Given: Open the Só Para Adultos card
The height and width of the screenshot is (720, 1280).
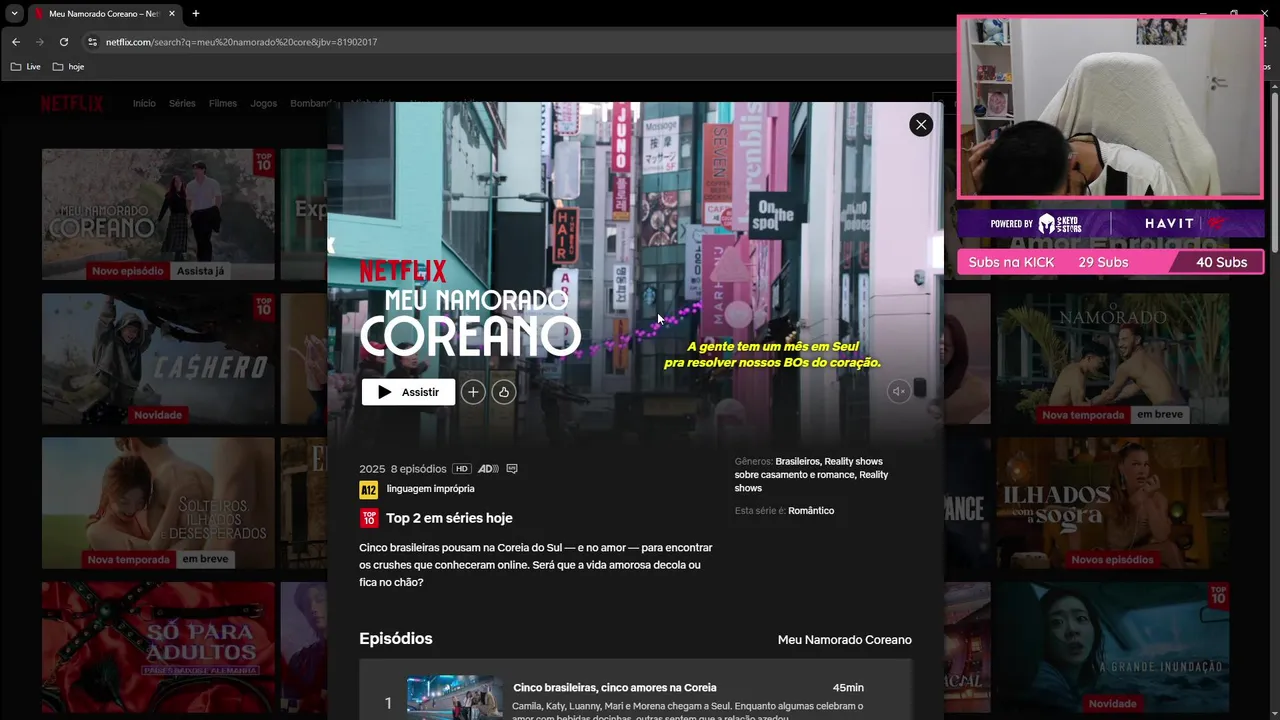Looking at the screenshot, I should tap(158, 646).
